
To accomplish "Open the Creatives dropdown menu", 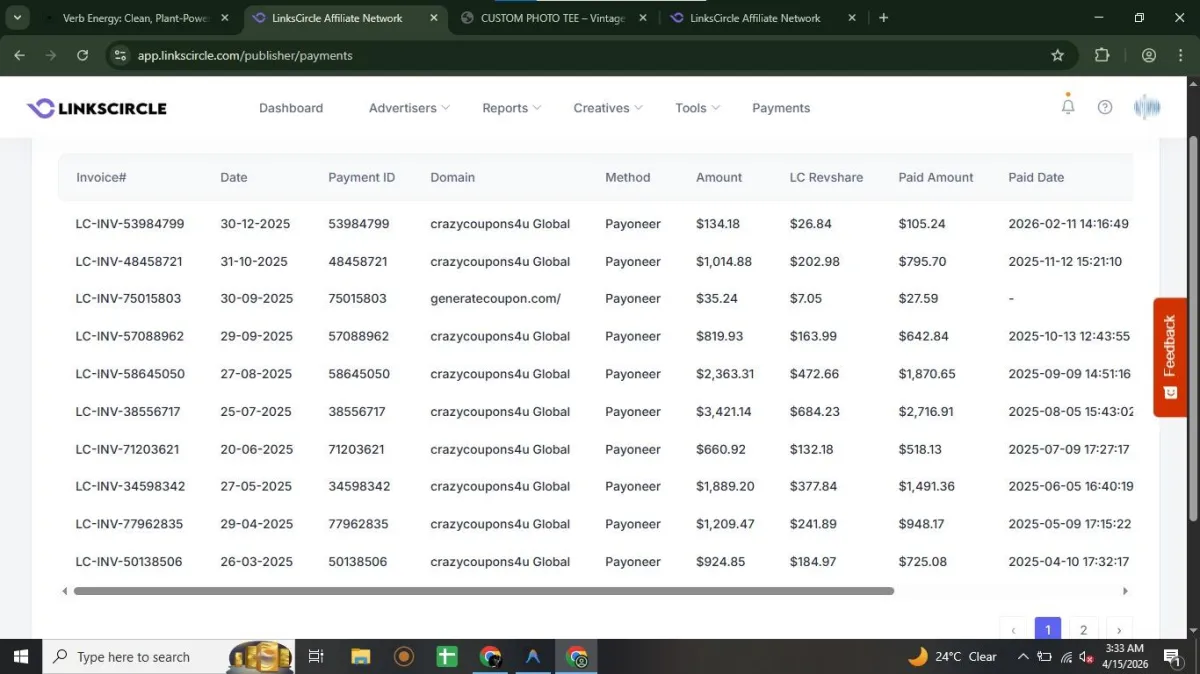I will 608,108.
